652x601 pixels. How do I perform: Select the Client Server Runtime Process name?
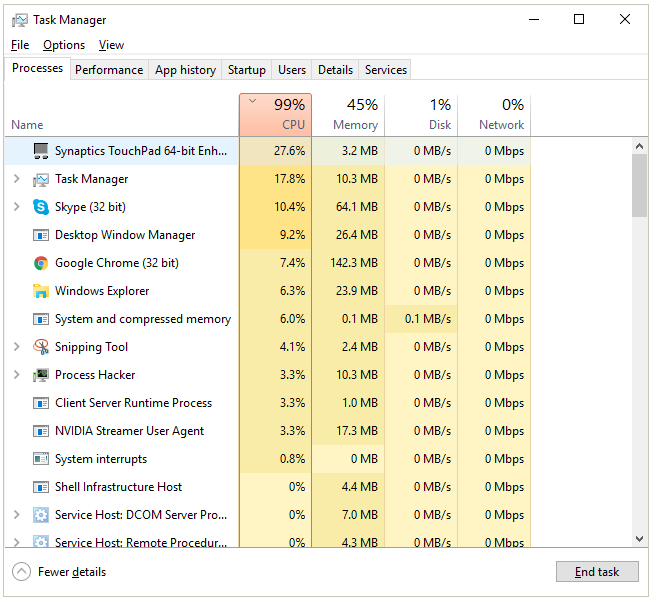tap(133, 403)
